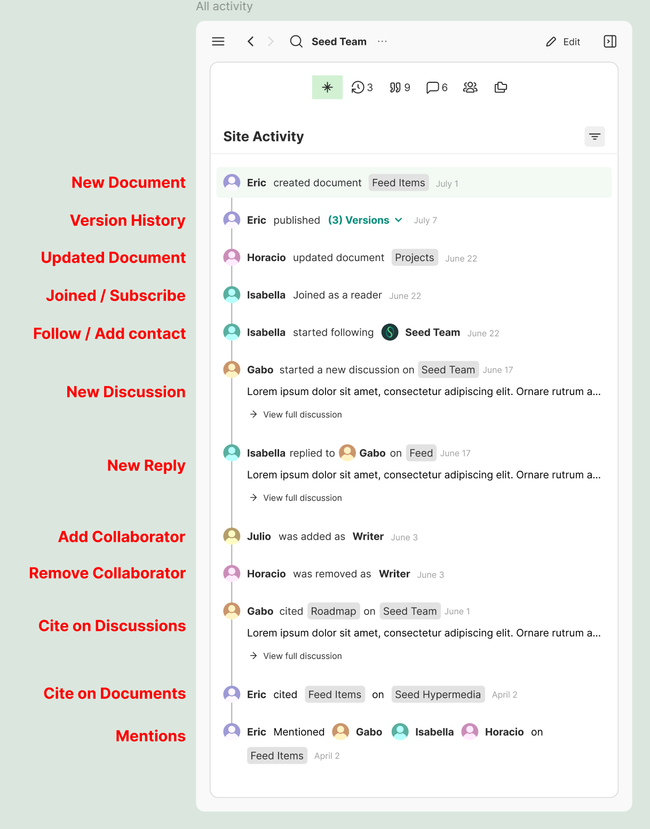Open the Roadmap document tag
Viewport: 650px width, 829px height.
[333, 611]
